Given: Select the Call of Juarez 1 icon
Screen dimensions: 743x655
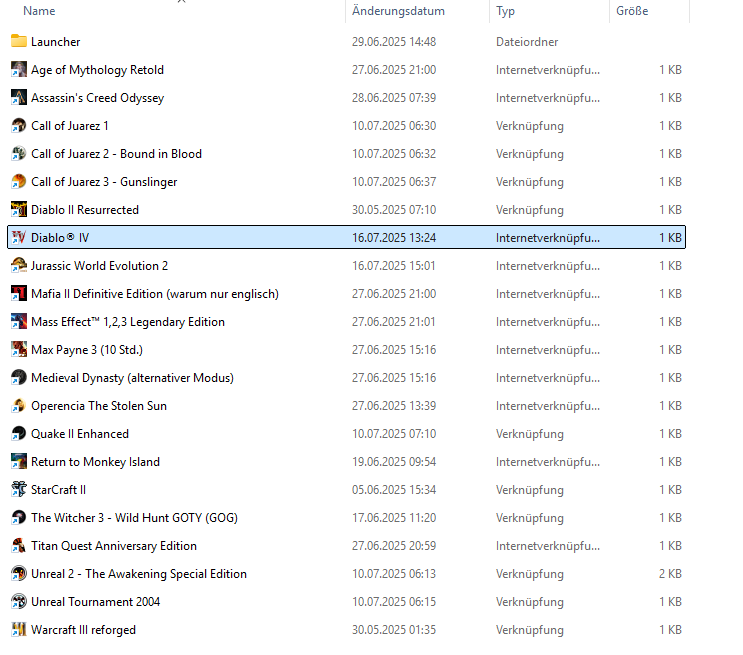Looking at the screenshot, I should coord(18,126).
